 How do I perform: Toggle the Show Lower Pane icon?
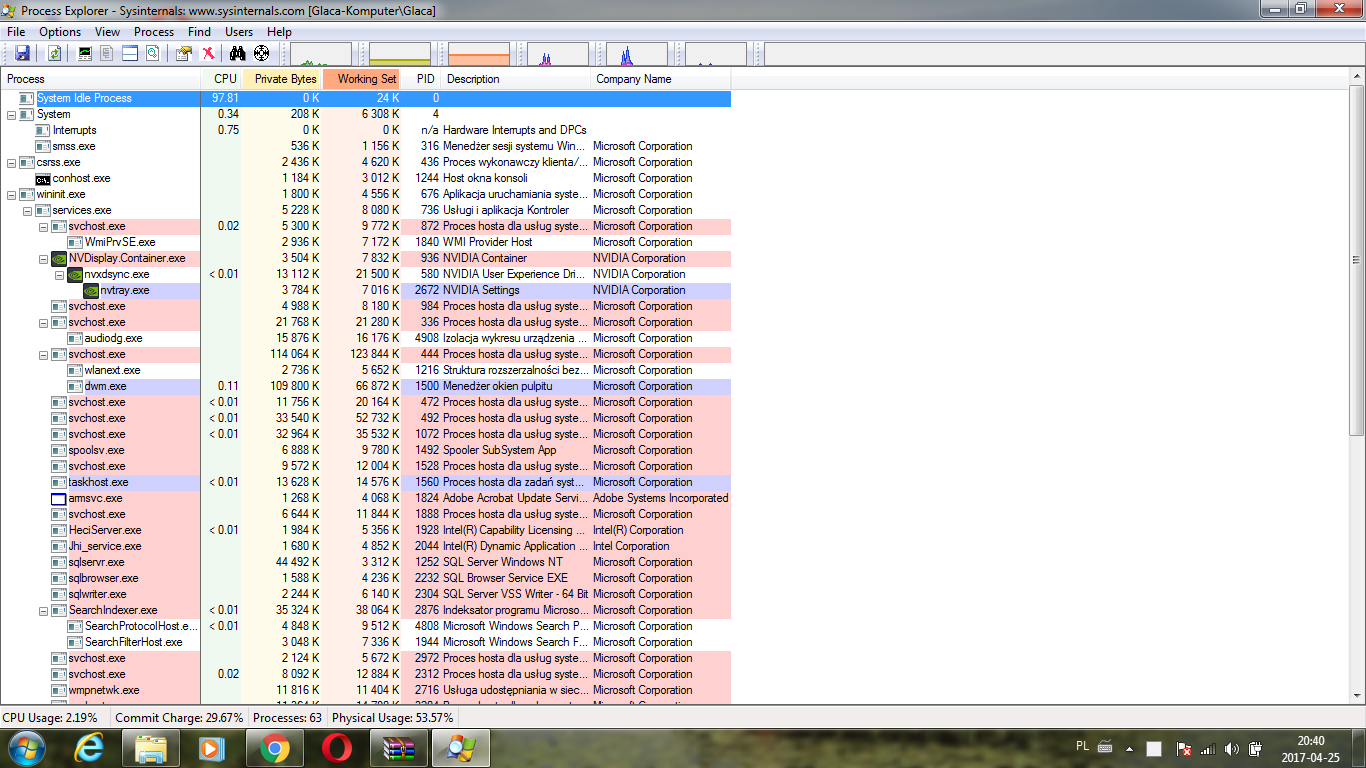(130, 53)
